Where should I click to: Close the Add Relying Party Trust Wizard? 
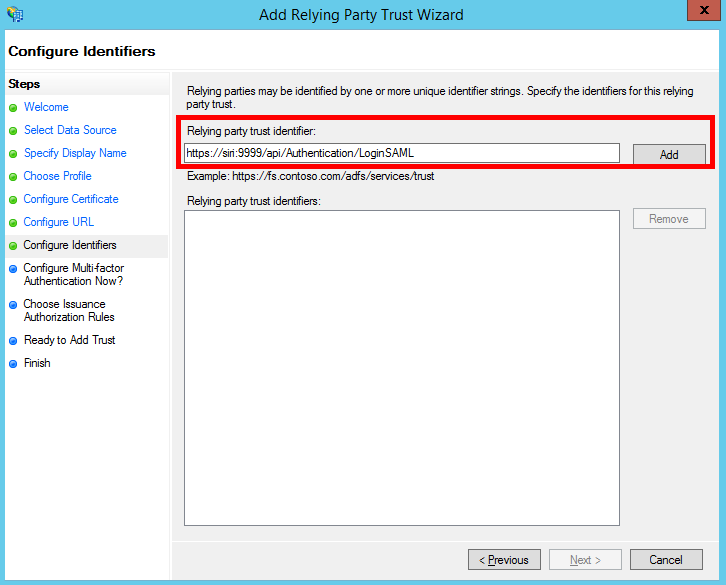click(704, 10)
